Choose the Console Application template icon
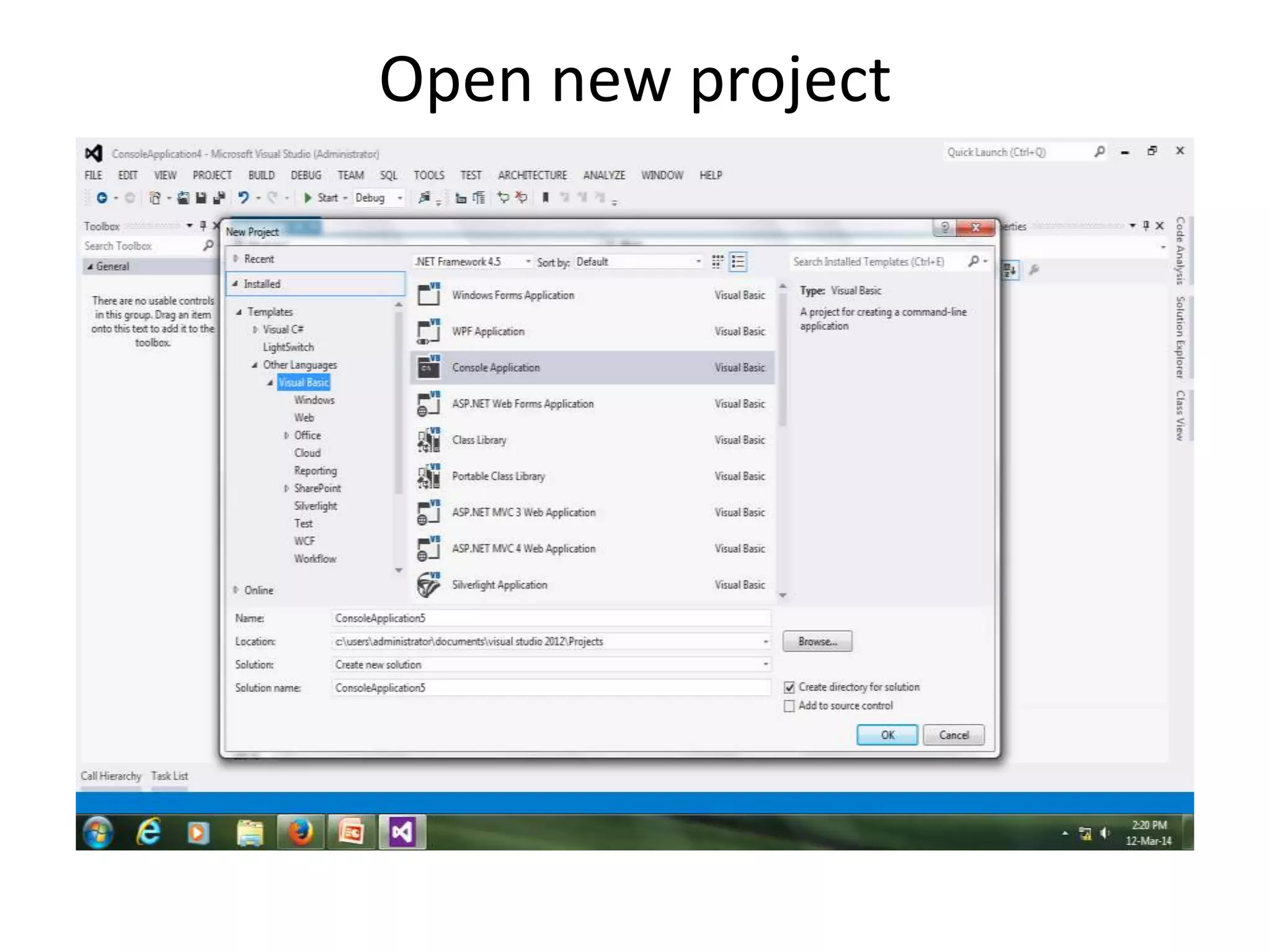The height and width of the screenshot is (952, 1270). coord(429,367)
